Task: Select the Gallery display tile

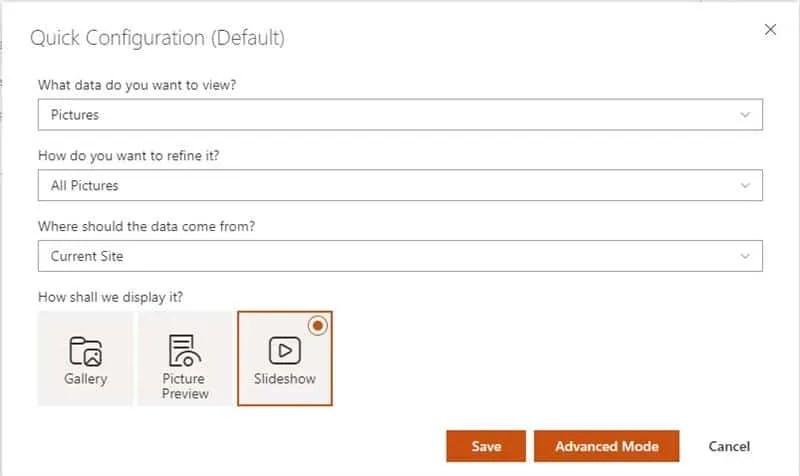Action: click(85, 358)
